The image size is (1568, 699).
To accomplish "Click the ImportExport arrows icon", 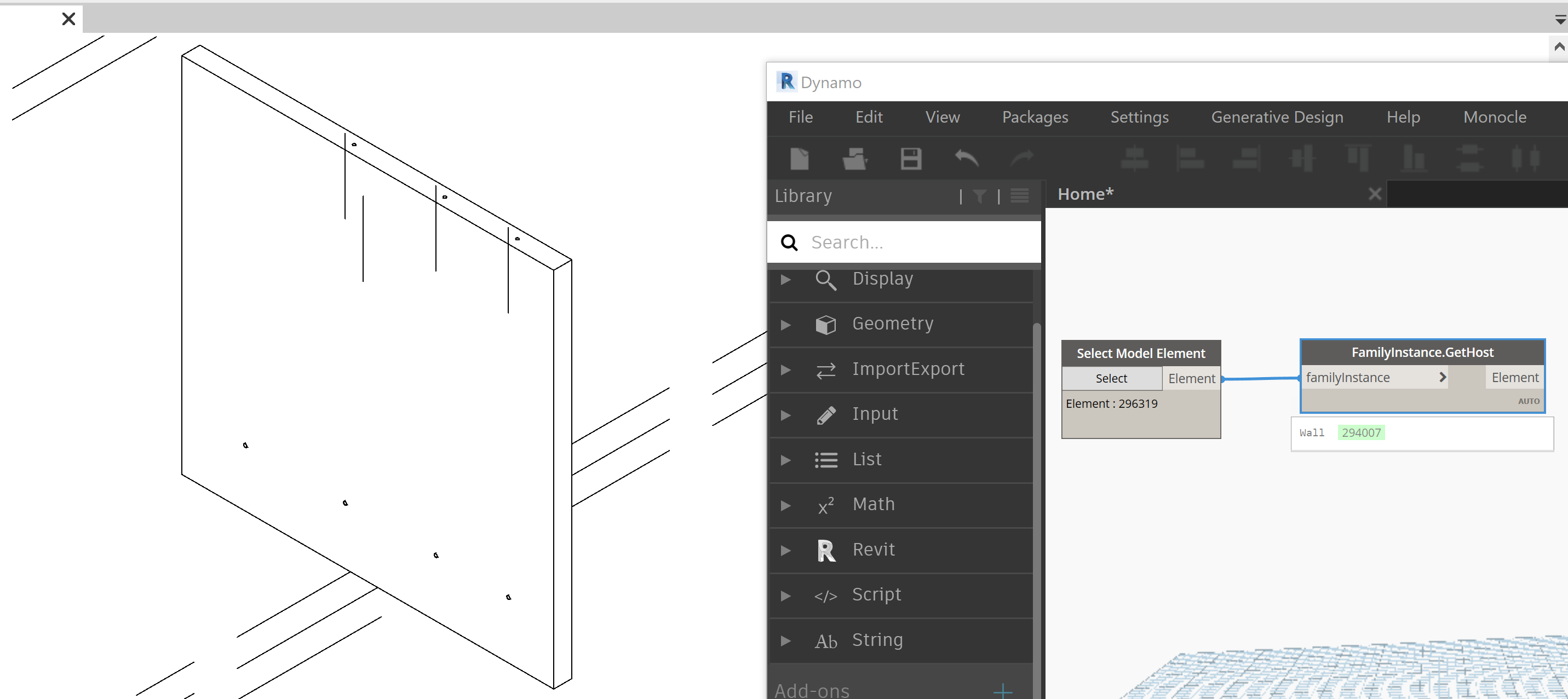I will pos(825,370).
